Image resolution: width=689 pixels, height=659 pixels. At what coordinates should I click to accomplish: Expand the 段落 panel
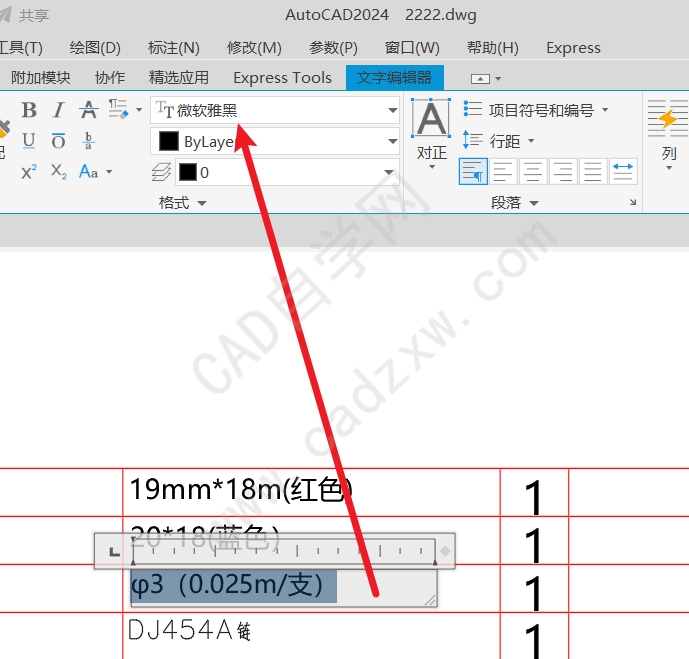point(514,203)
